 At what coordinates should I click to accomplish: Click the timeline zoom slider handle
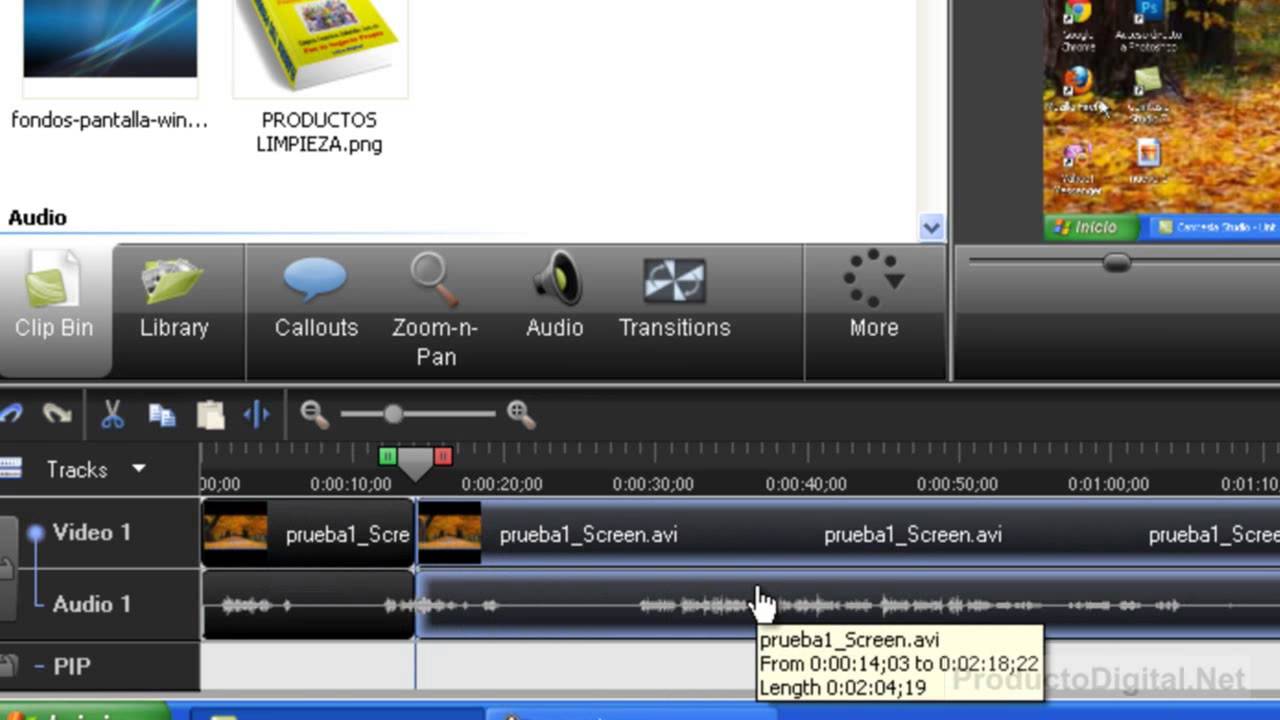tap(393, 414)
